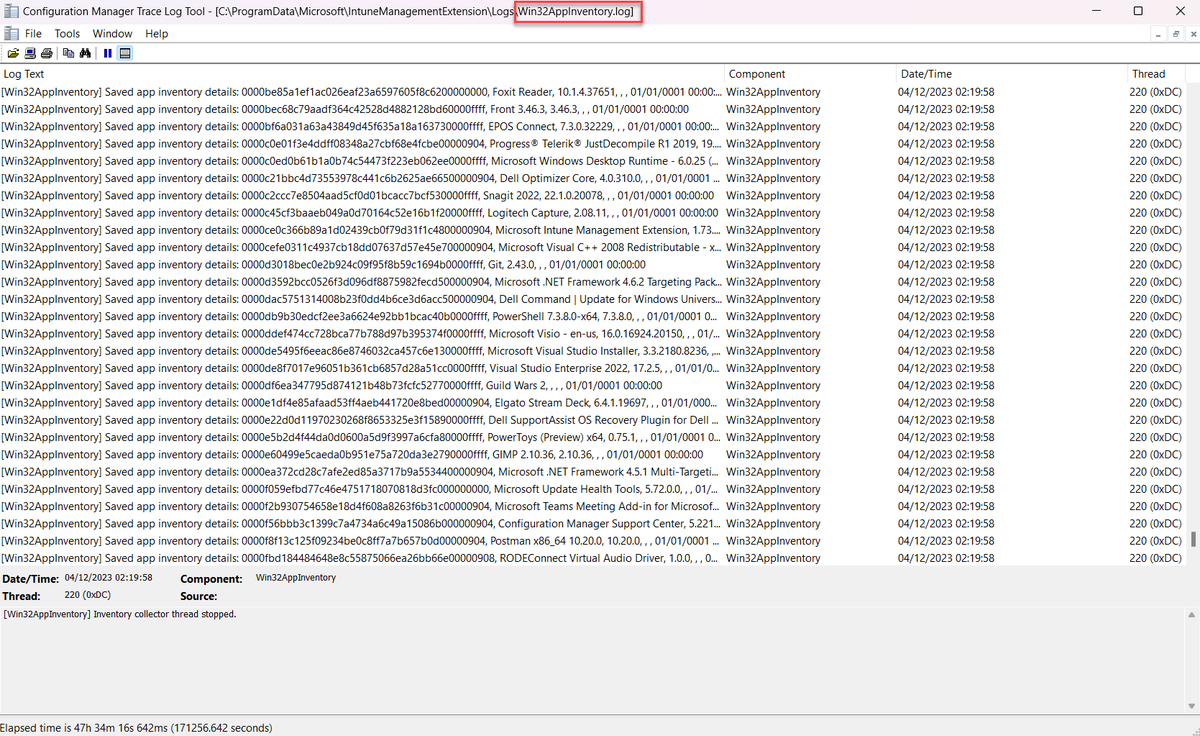
Task: Open the Window menu
Action: (x=112, y=33)
